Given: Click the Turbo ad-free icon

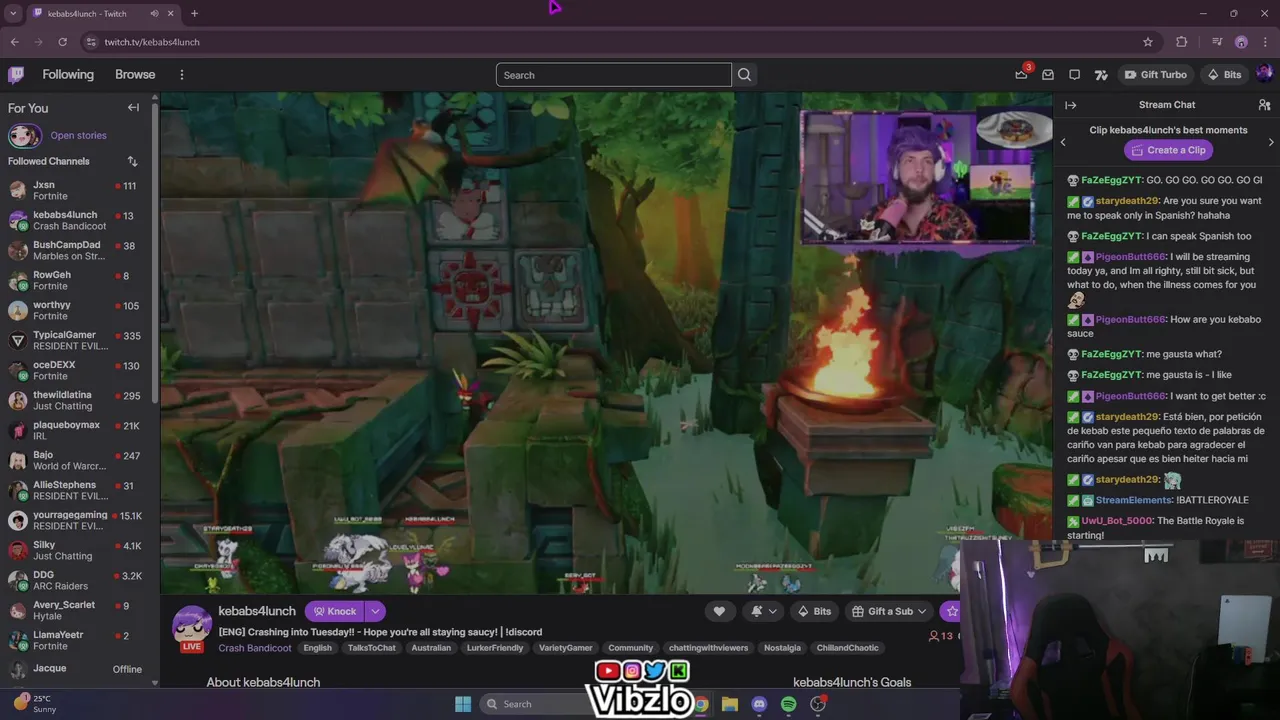Looking at the screenshot, I should (1101, 75).
